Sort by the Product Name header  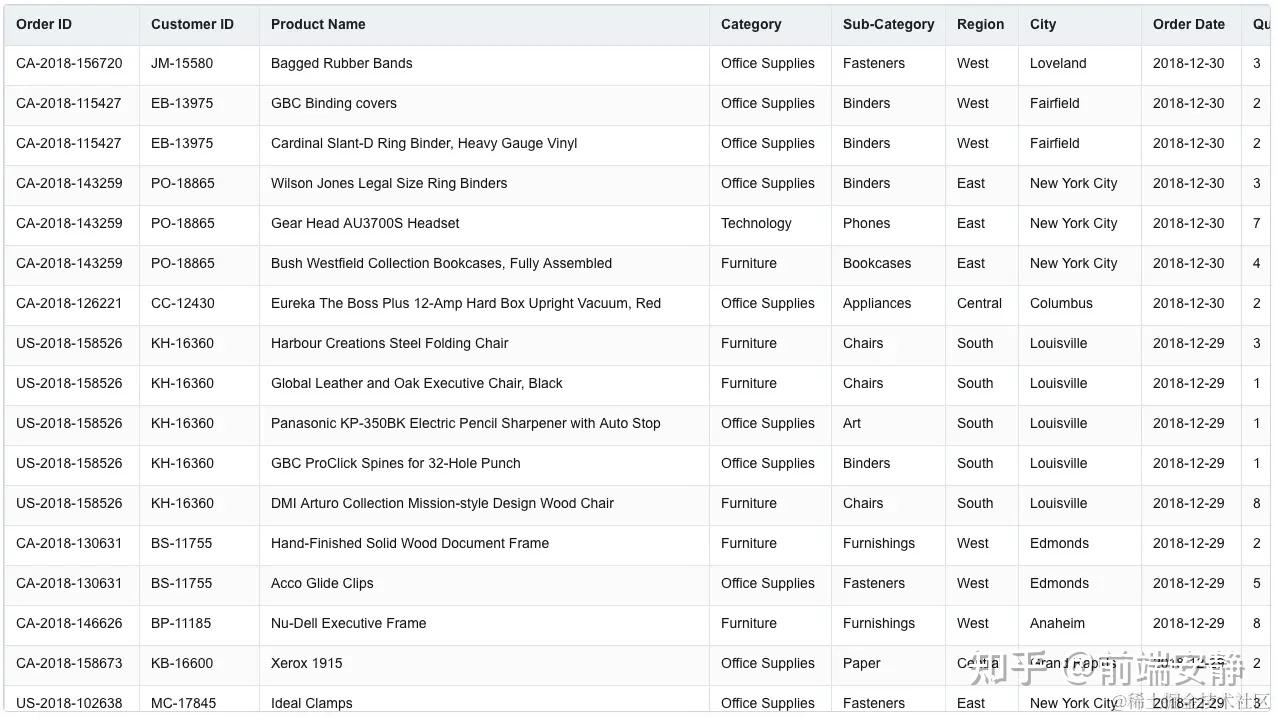[x=318, y=24]
